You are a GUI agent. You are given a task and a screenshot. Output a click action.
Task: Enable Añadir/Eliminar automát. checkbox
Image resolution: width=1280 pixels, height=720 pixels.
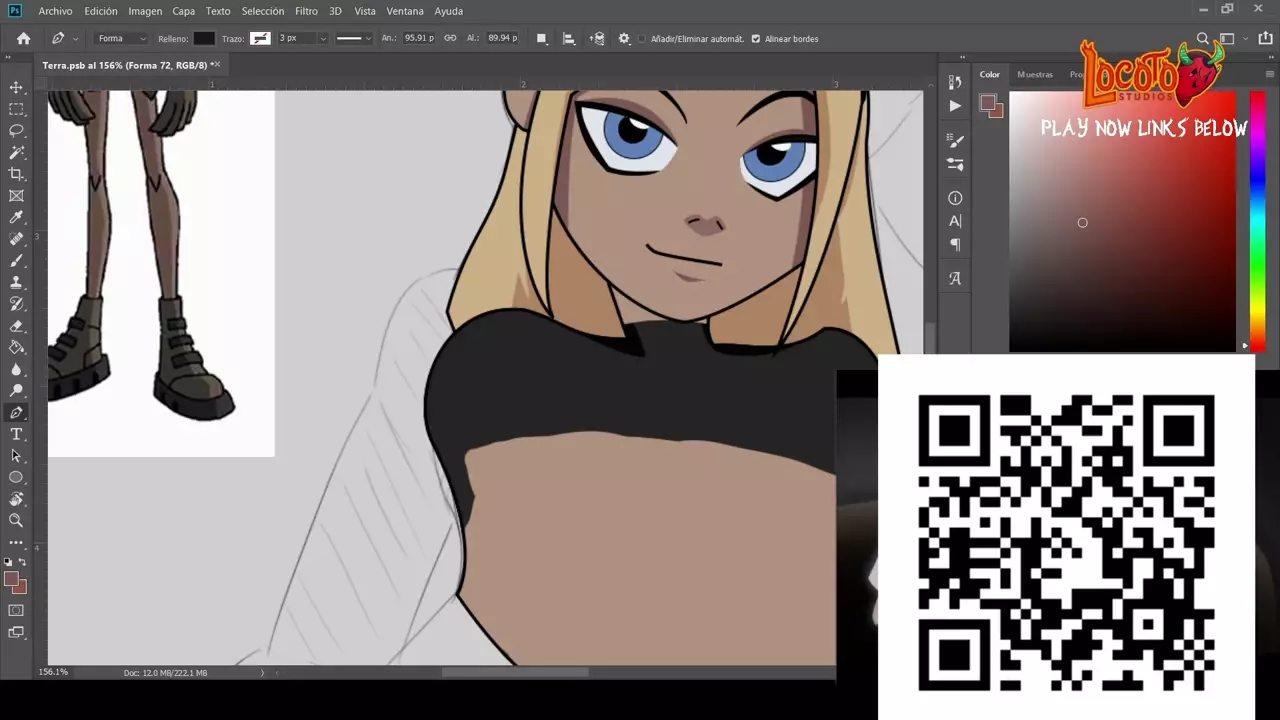(642, 39)
